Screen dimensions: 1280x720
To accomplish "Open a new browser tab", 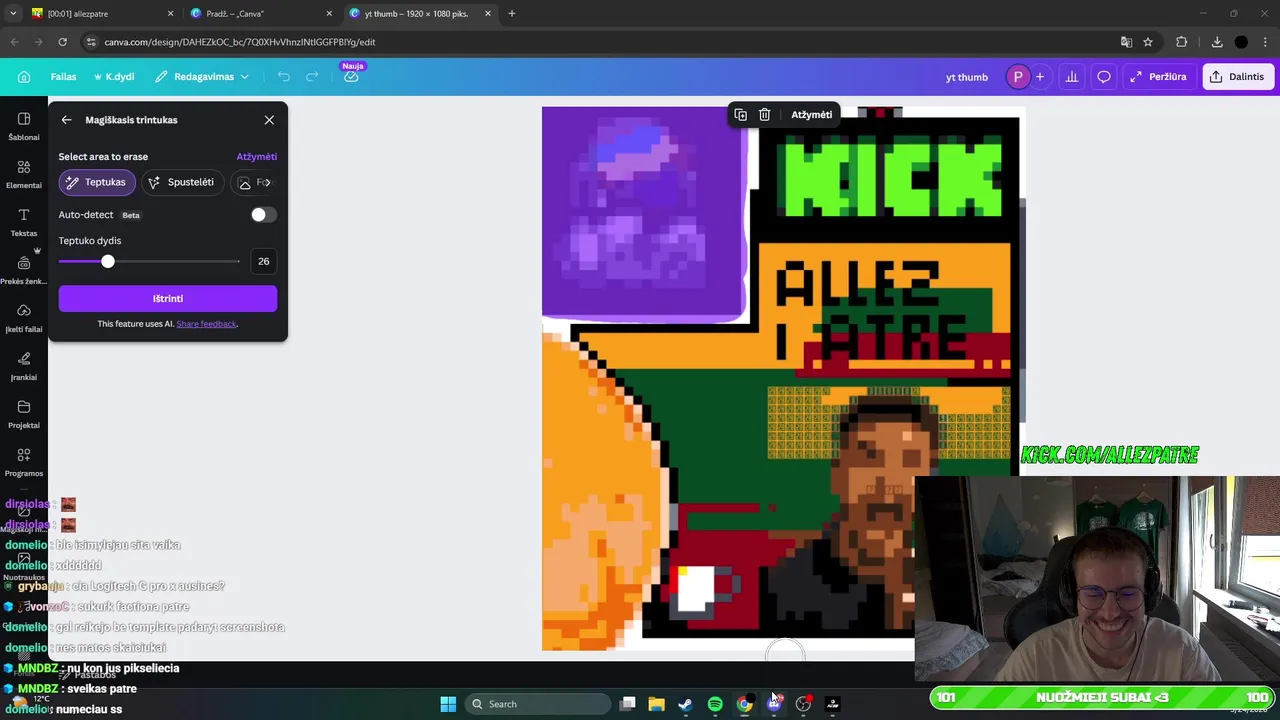I will 512,14.
